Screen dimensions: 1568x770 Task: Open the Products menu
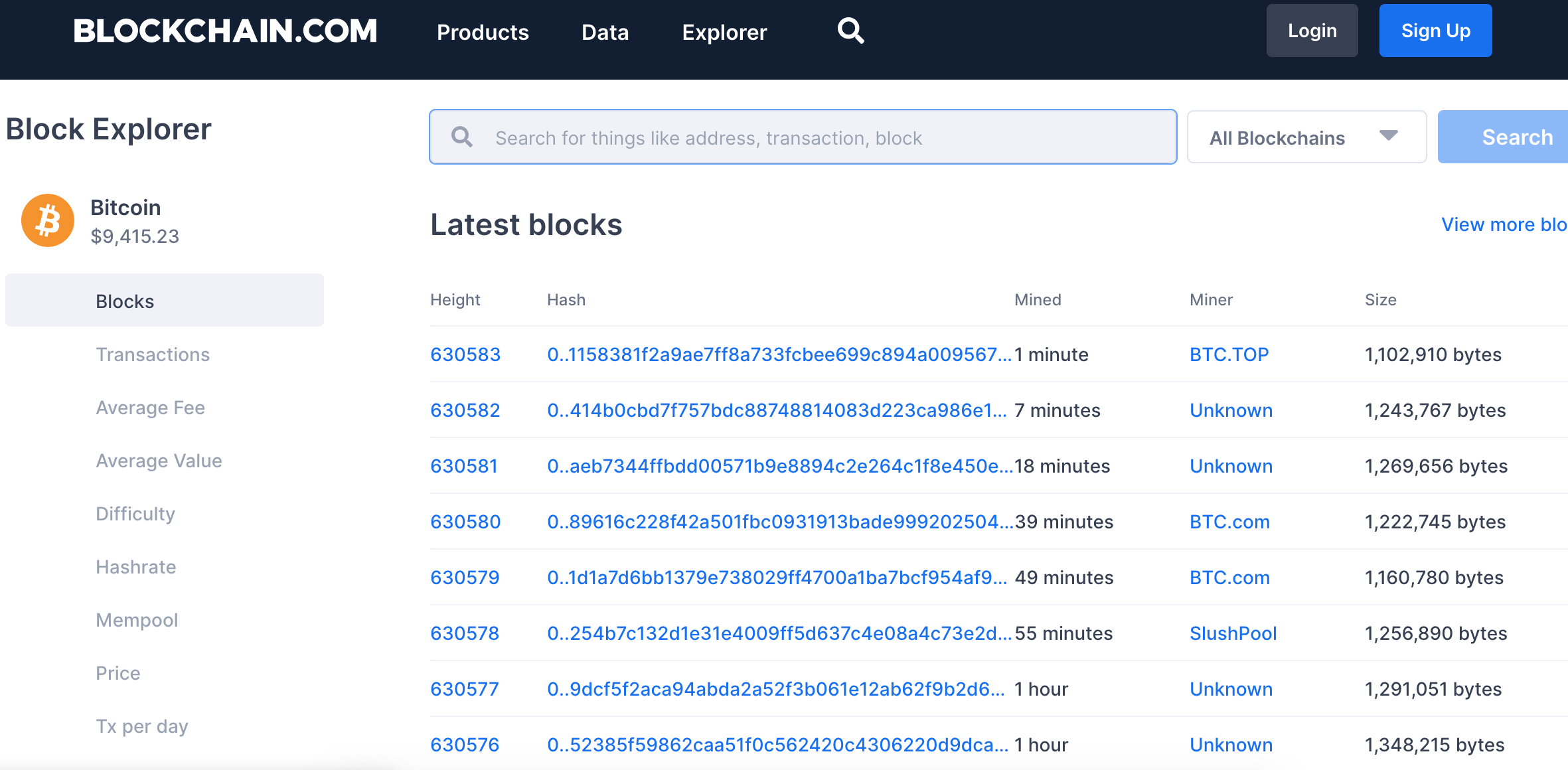click(483, 32)
